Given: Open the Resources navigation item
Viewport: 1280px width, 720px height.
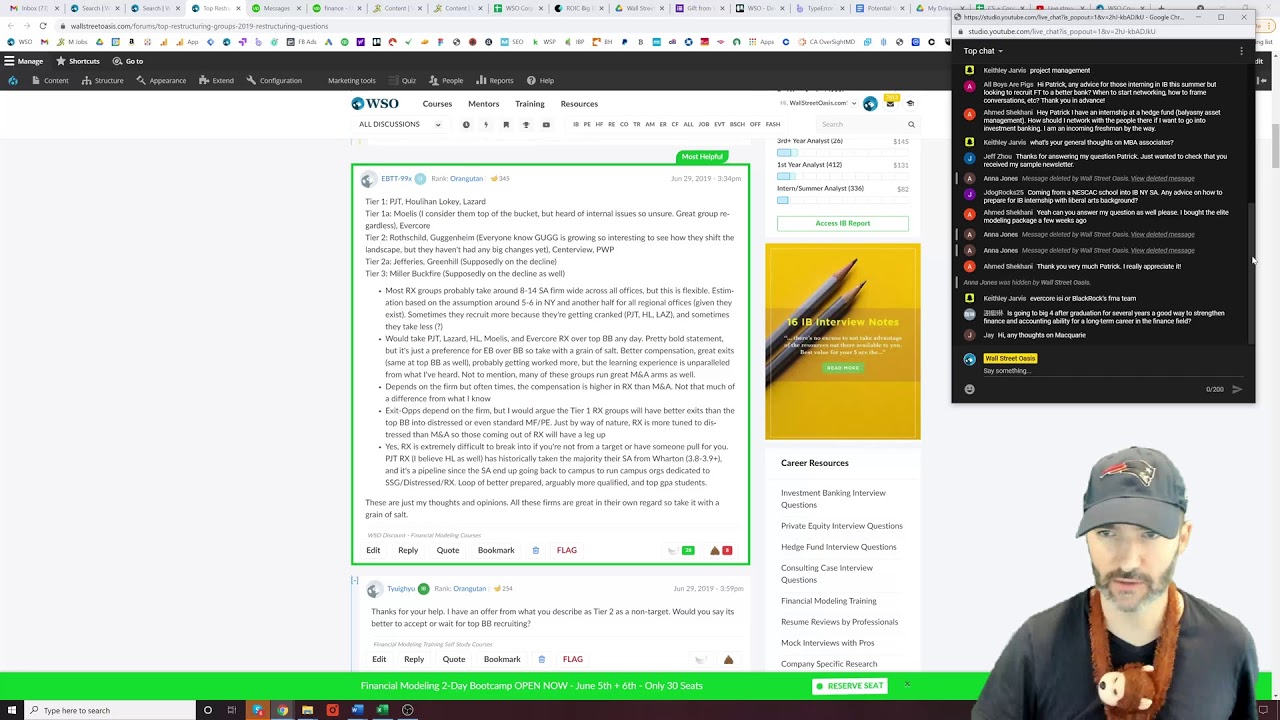Looking at the screenshot, I should (x=579, y=104).
